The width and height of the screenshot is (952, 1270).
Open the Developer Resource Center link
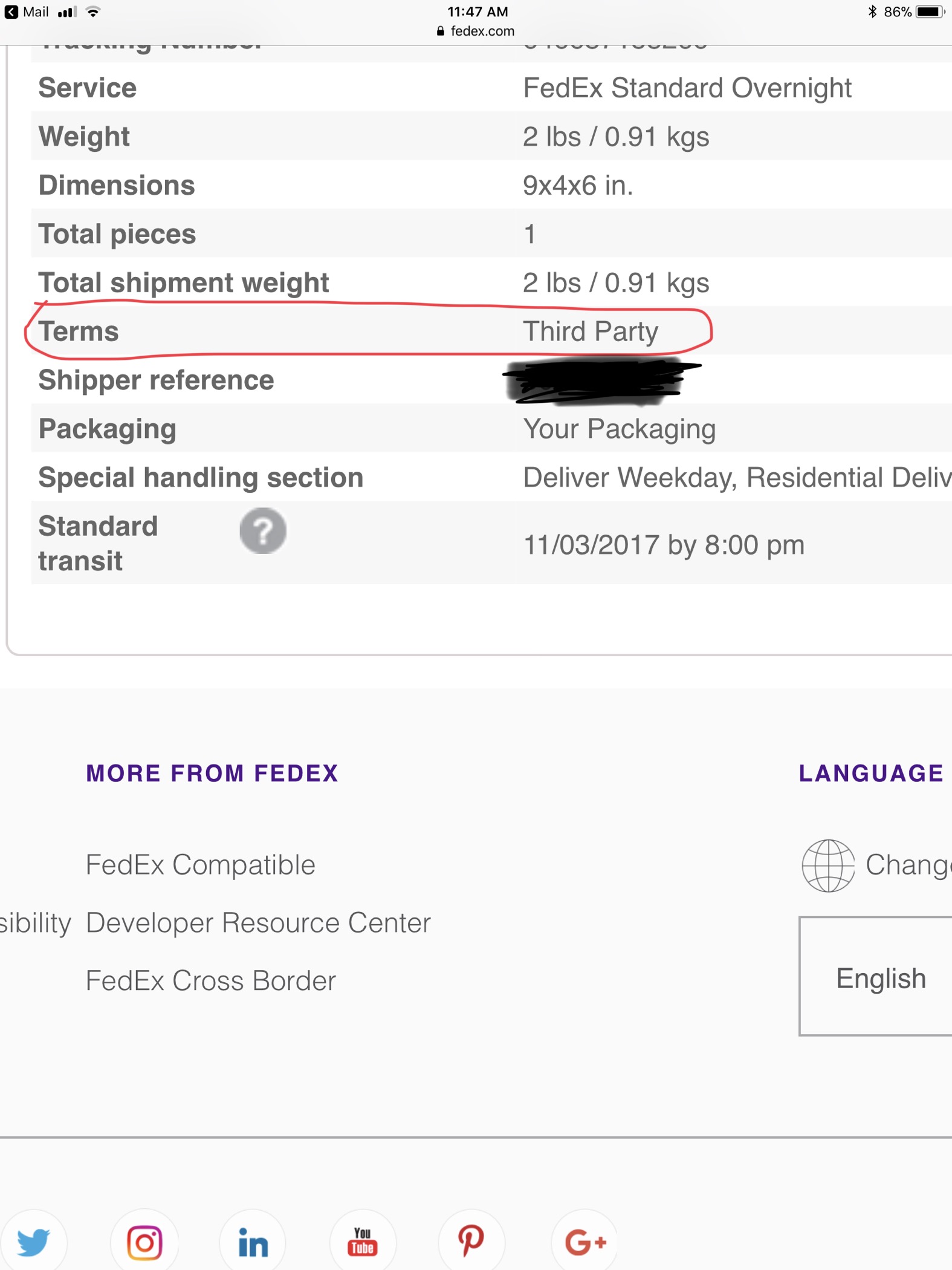(258, 923)
